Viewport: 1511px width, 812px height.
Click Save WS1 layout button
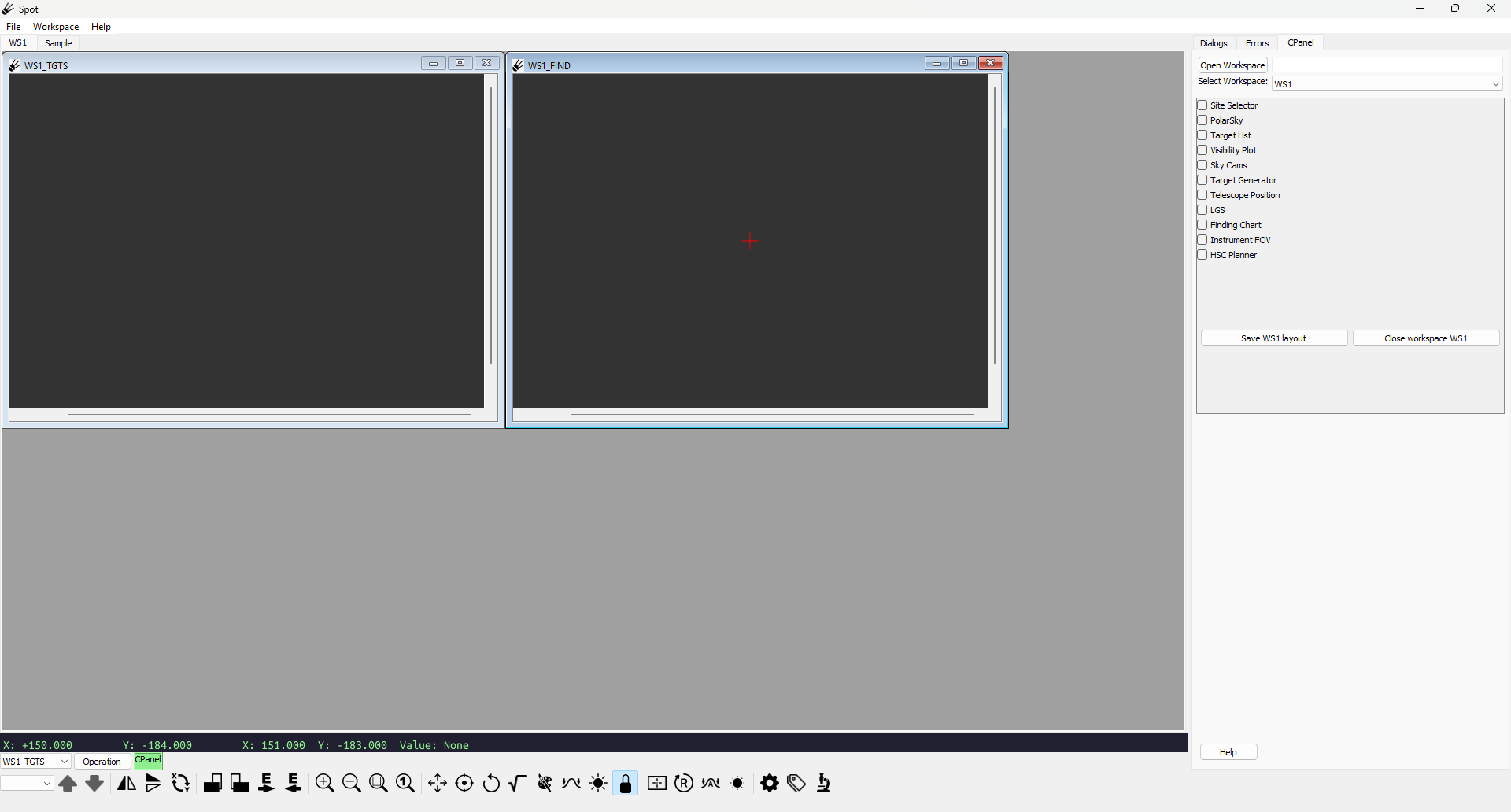pos(1274,338)
